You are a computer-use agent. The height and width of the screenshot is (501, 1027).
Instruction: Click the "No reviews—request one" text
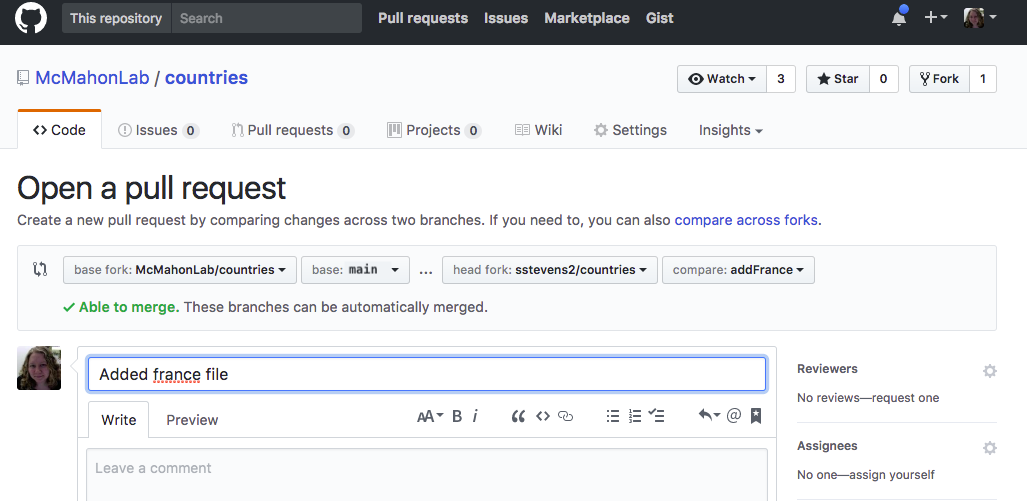[x=868, y=398]
